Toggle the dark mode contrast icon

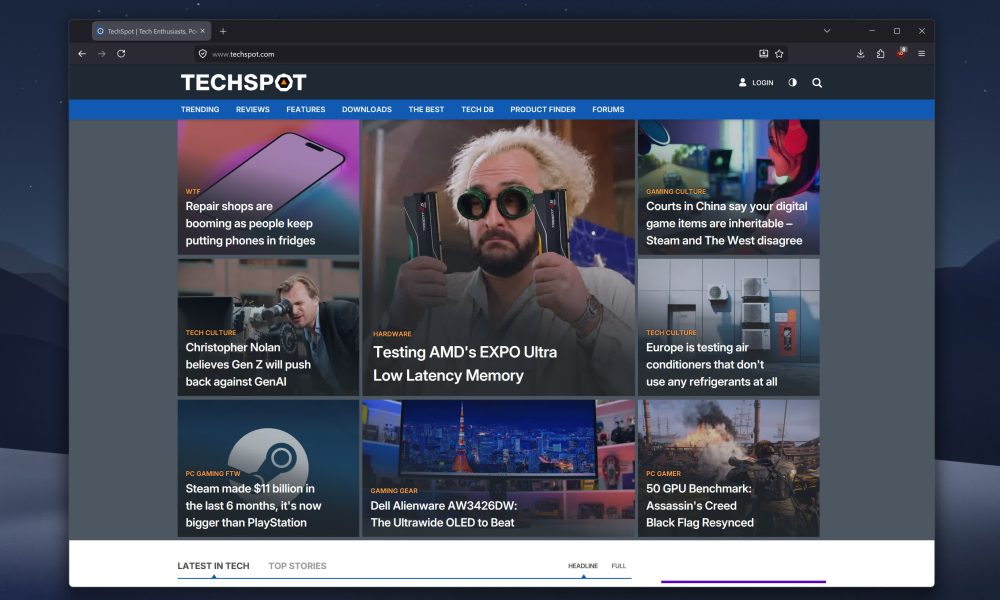pos(793,83)
